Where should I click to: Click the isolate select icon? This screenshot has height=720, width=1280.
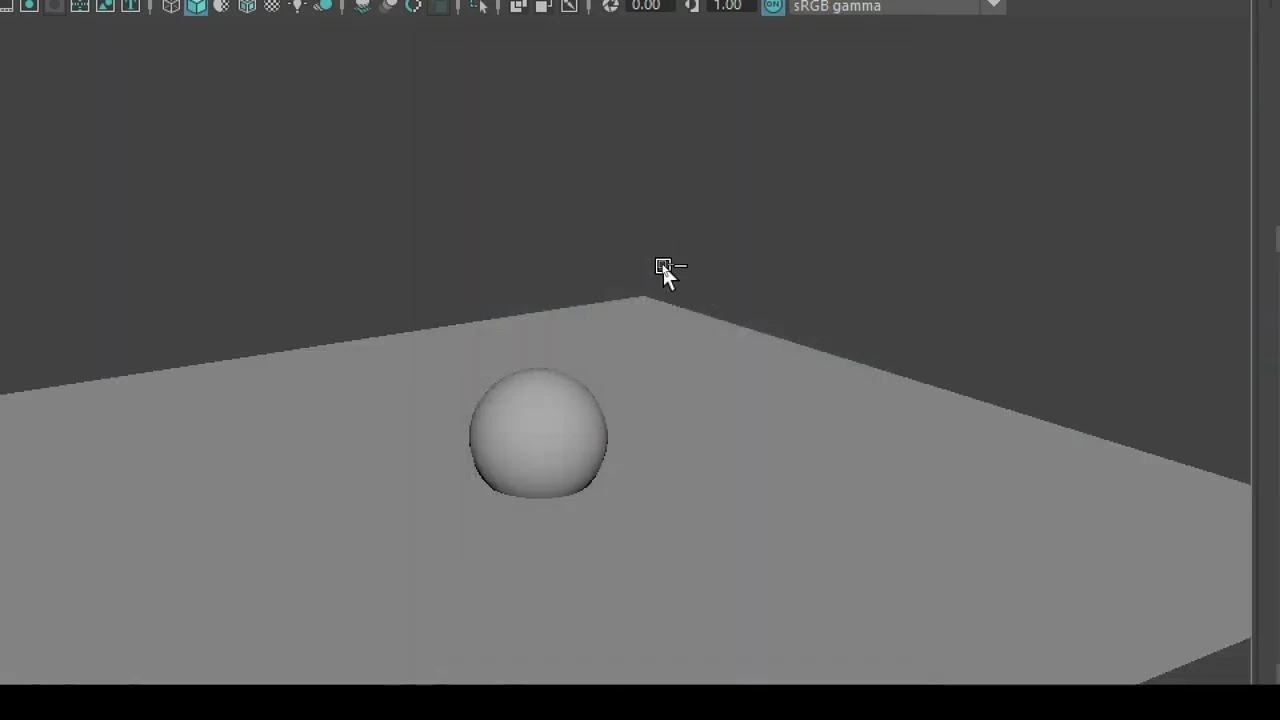[479, 6]
